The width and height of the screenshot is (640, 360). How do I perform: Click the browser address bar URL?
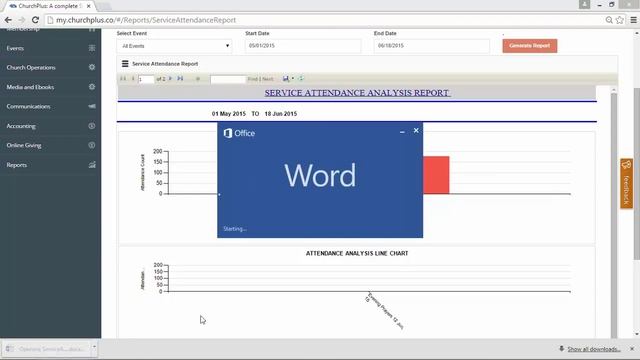pos(146,20)
